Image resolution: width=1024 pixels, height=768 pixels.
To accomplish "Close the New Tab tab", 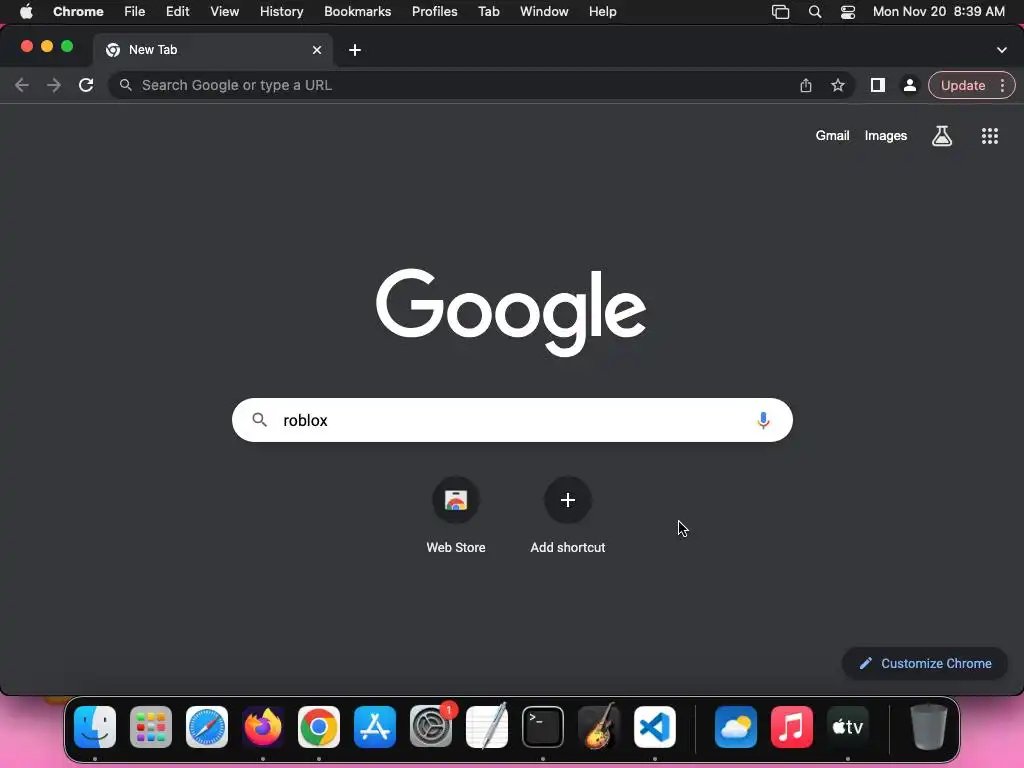I will click(x=317, y=50).
